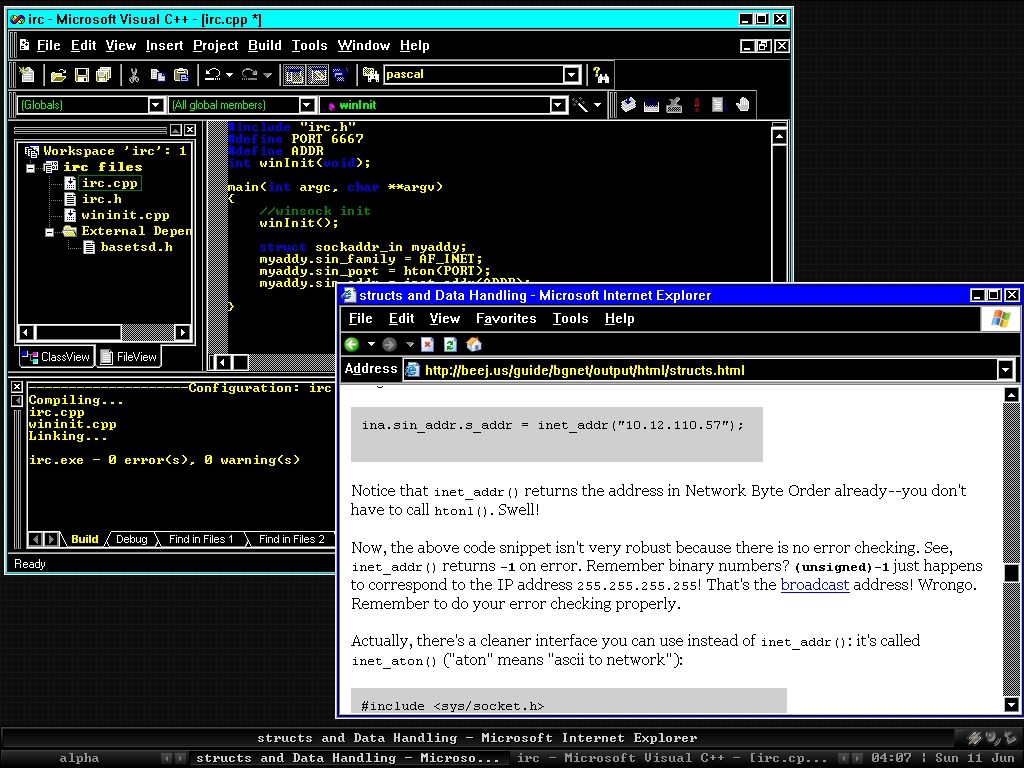Click the workspace tree scroll right arrow
This screenshot has width=1024, height=768.
click(x=183, y=332)
